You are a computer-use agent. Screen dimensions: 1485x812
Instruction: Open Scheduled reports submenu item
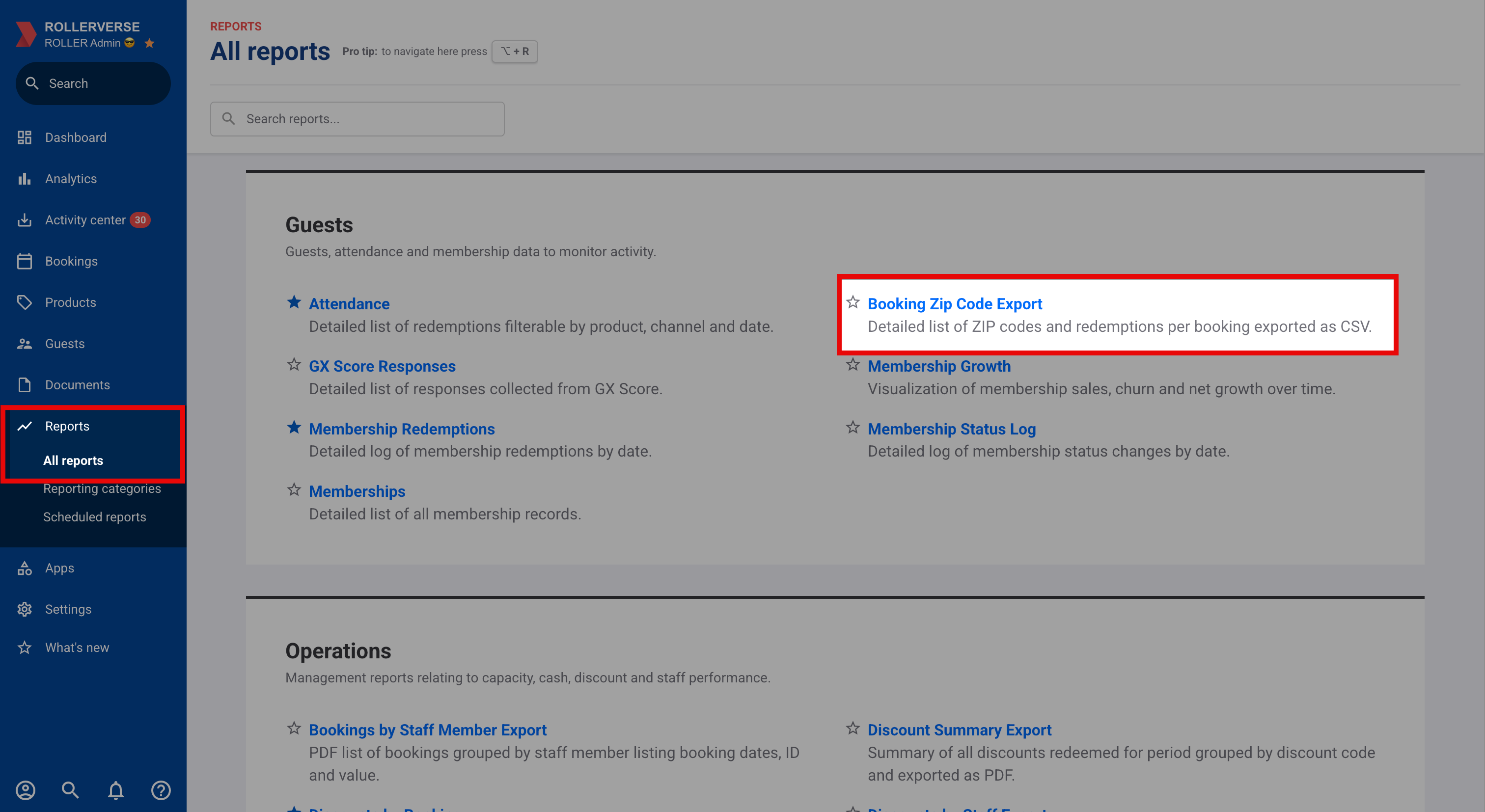95,517
